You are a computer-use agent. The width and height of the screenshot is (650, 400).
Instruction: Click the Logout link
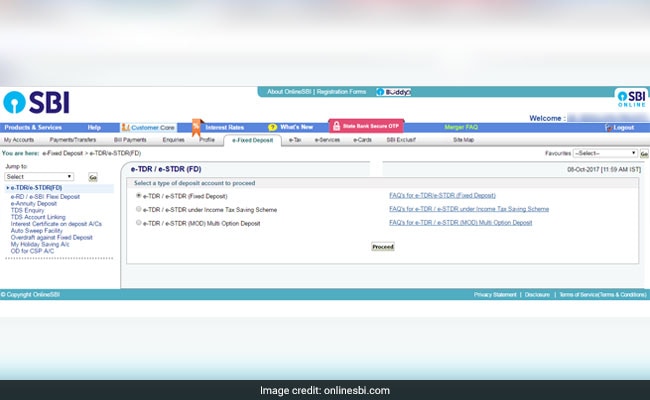(x=623, y=128)
